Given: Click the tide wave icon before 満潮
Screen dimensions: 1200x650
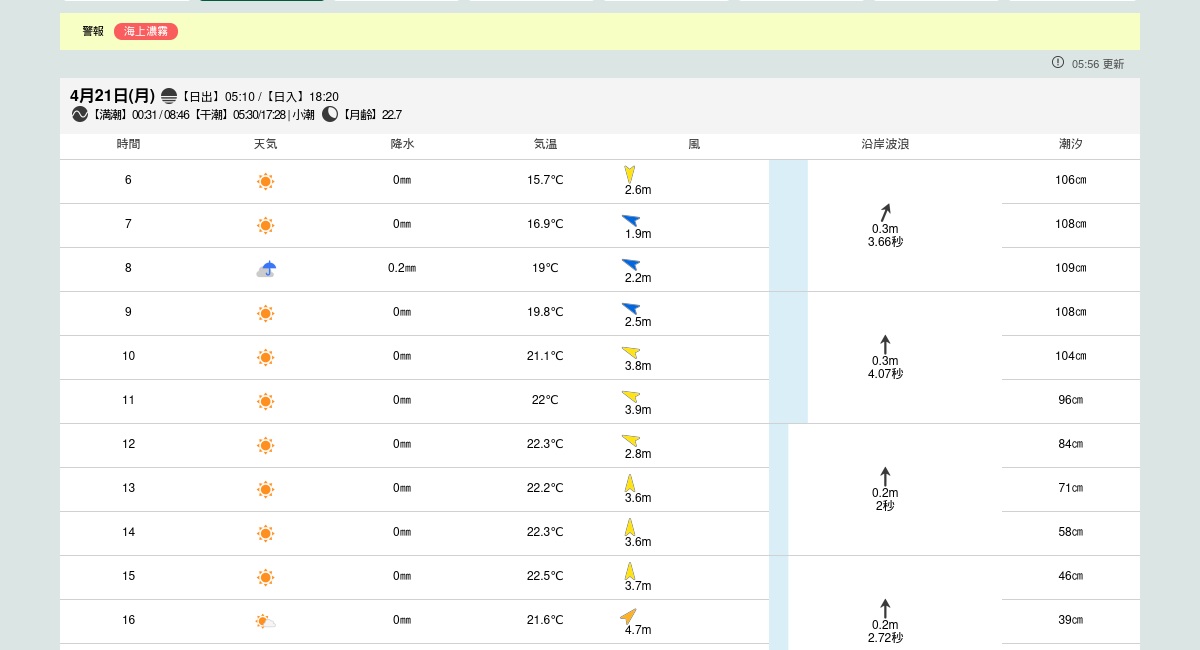Looking at the screenshot, I should coord(80,114).
